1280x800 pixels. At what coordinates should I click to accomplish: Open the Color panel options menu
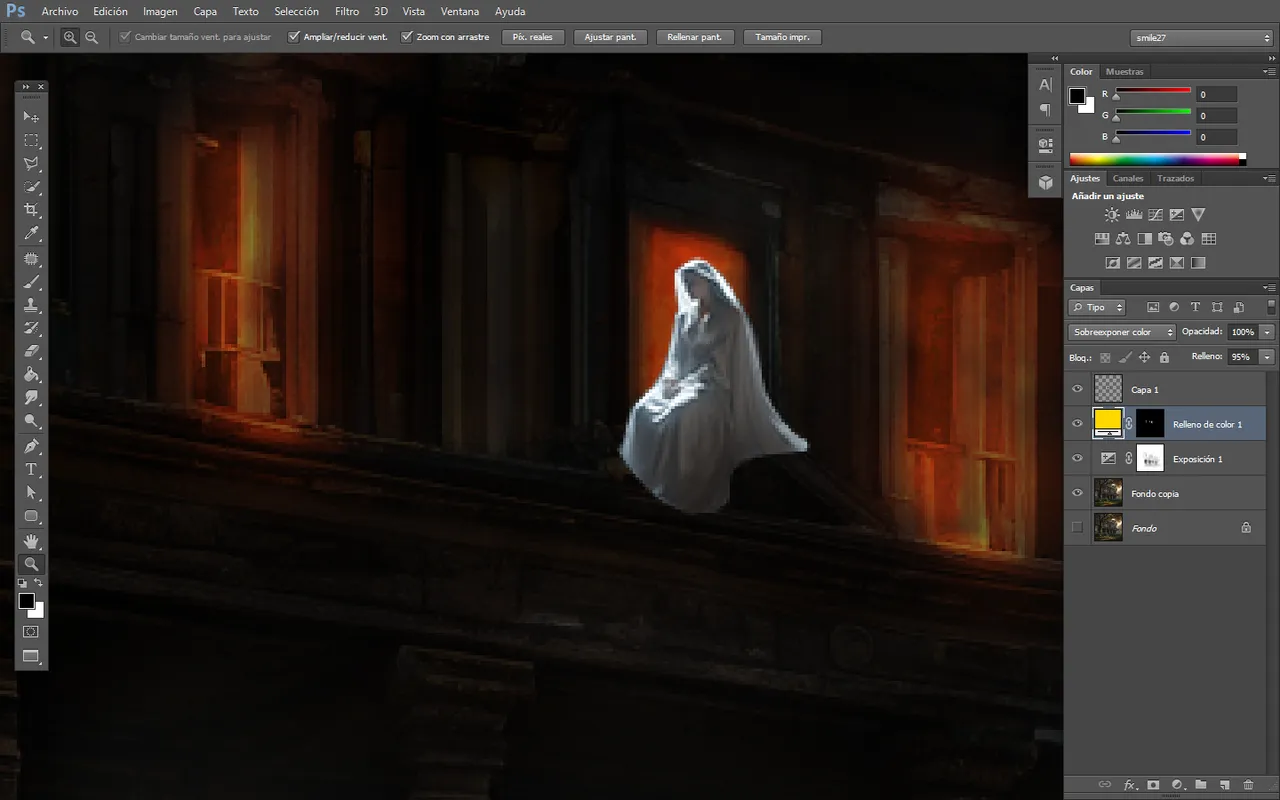click(x=1270, y=72)
